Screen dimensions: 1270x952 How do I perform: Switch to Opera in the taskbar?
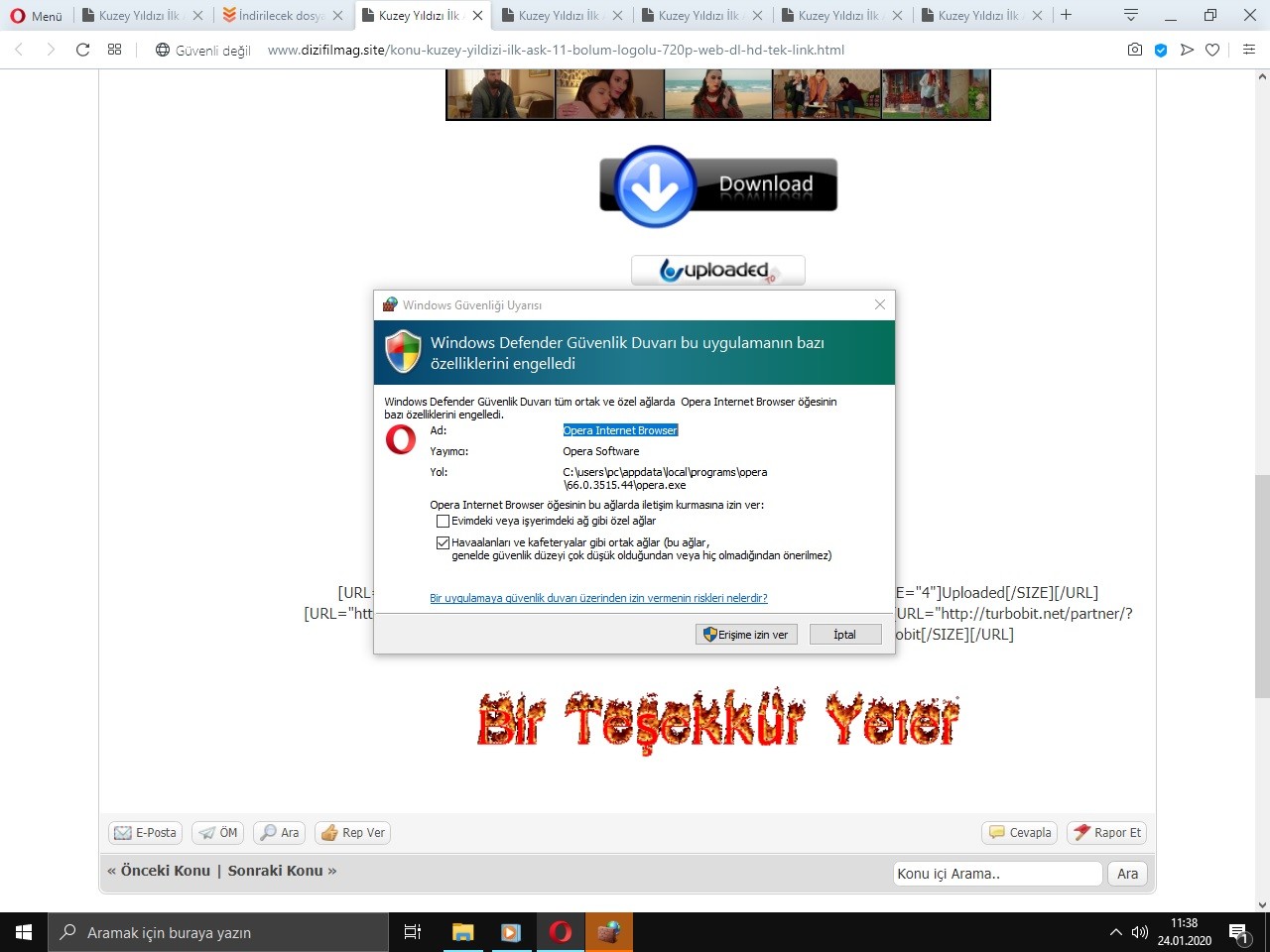click(x=561, y=932)
